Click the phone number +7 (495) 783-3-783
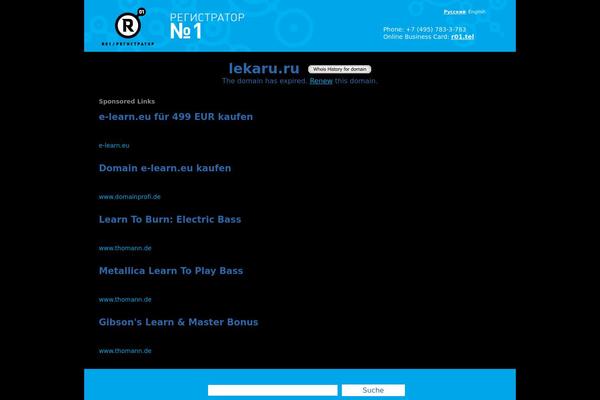The height and width of the screenshot is (400, 600). pyautogui.click(x=436, y=29)
